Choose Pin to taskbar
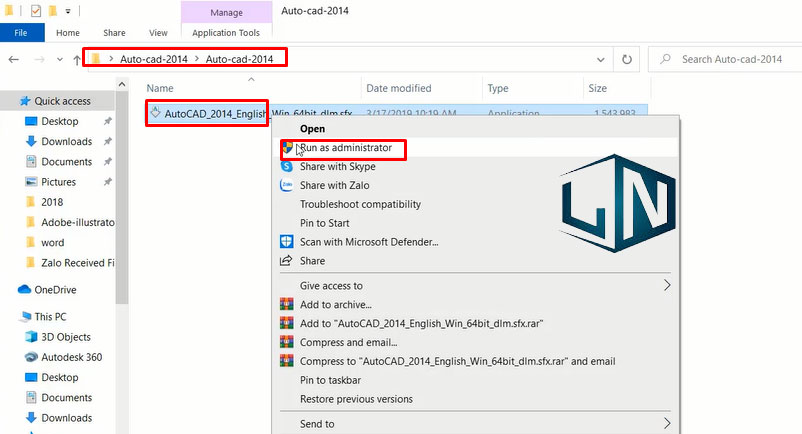 (x=330, y=380)
